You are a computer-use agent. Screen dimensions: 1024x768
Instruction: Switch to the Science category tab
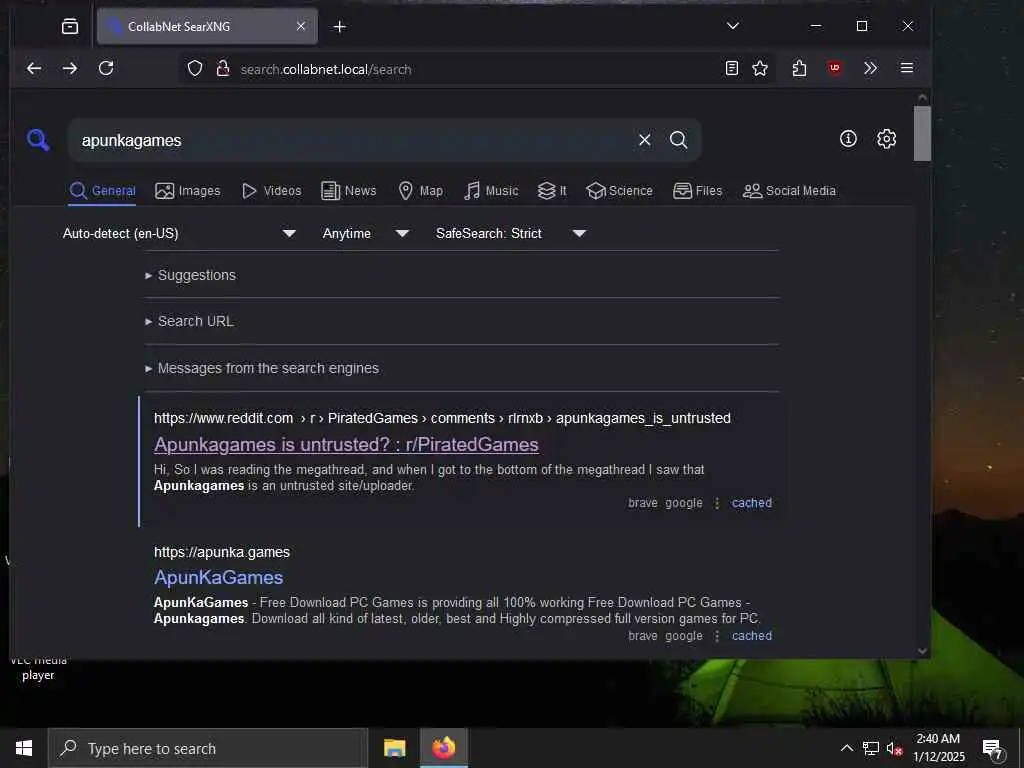tap(619, 191)
